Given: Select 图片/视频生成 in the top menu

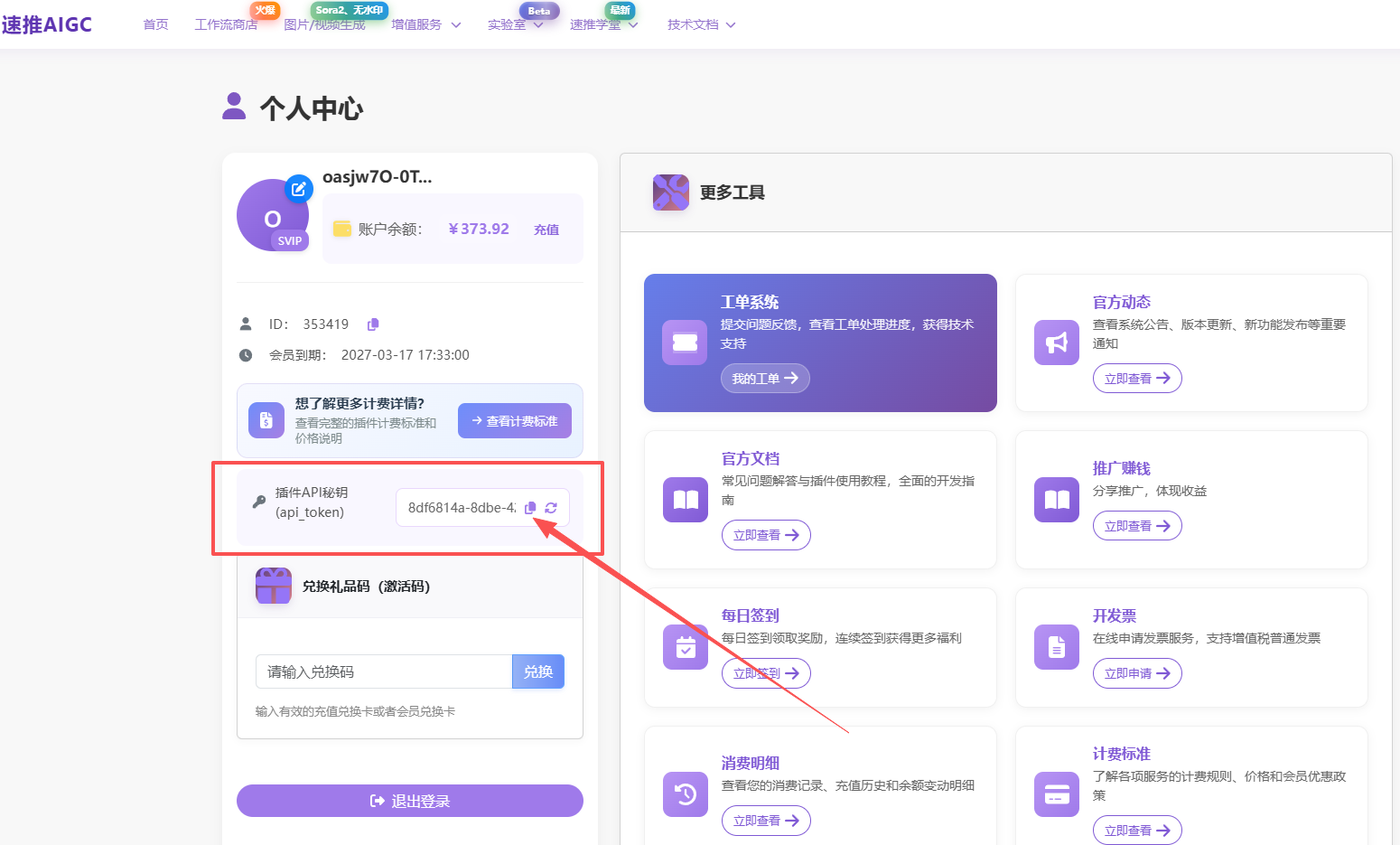Looking at the screenshot, I should click(x=326, y=24).
